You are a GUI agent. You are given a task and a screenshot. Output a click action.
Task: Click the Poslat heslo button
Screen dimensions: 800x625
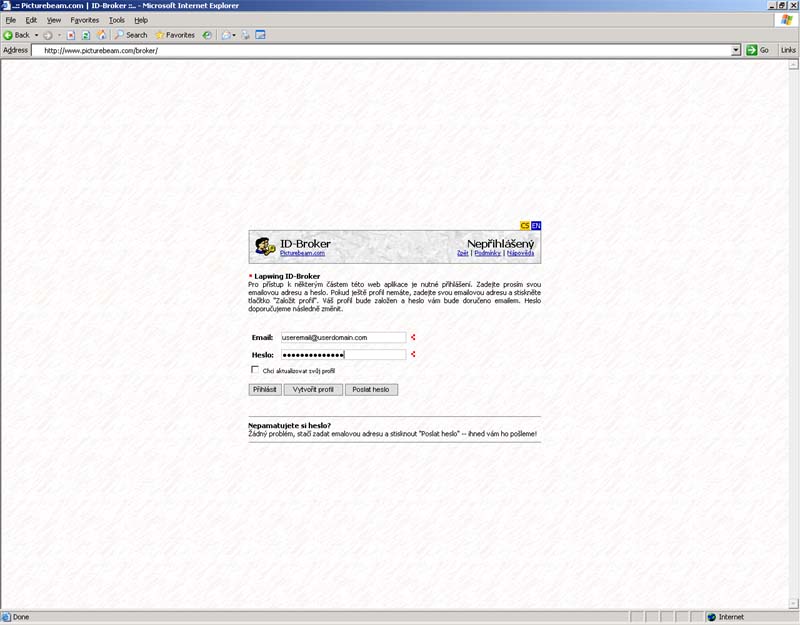[371, 389]
